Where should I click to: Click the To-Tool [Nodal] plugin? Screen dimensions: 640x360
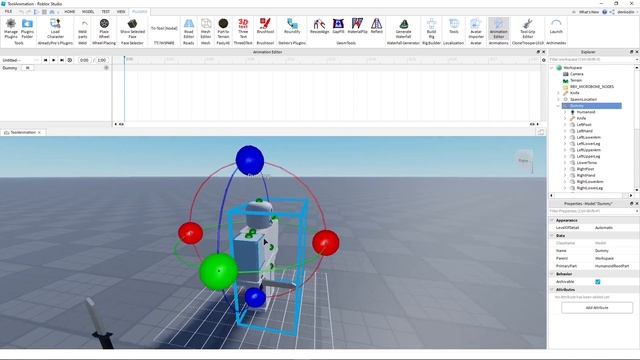click(164, 28)
